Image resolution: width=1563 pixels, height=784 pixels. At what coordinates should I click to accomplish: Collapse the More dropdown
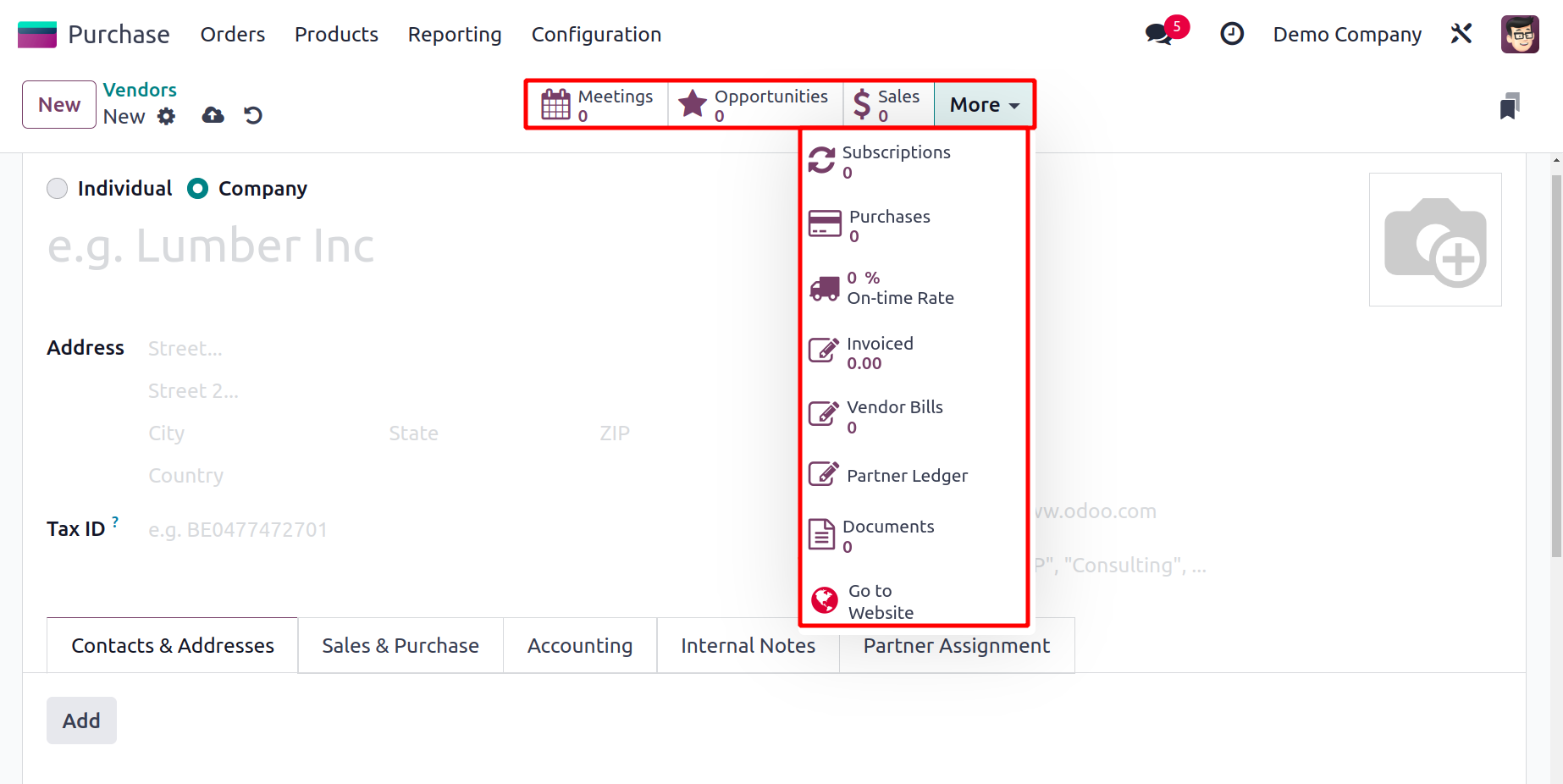click(984, 104)
